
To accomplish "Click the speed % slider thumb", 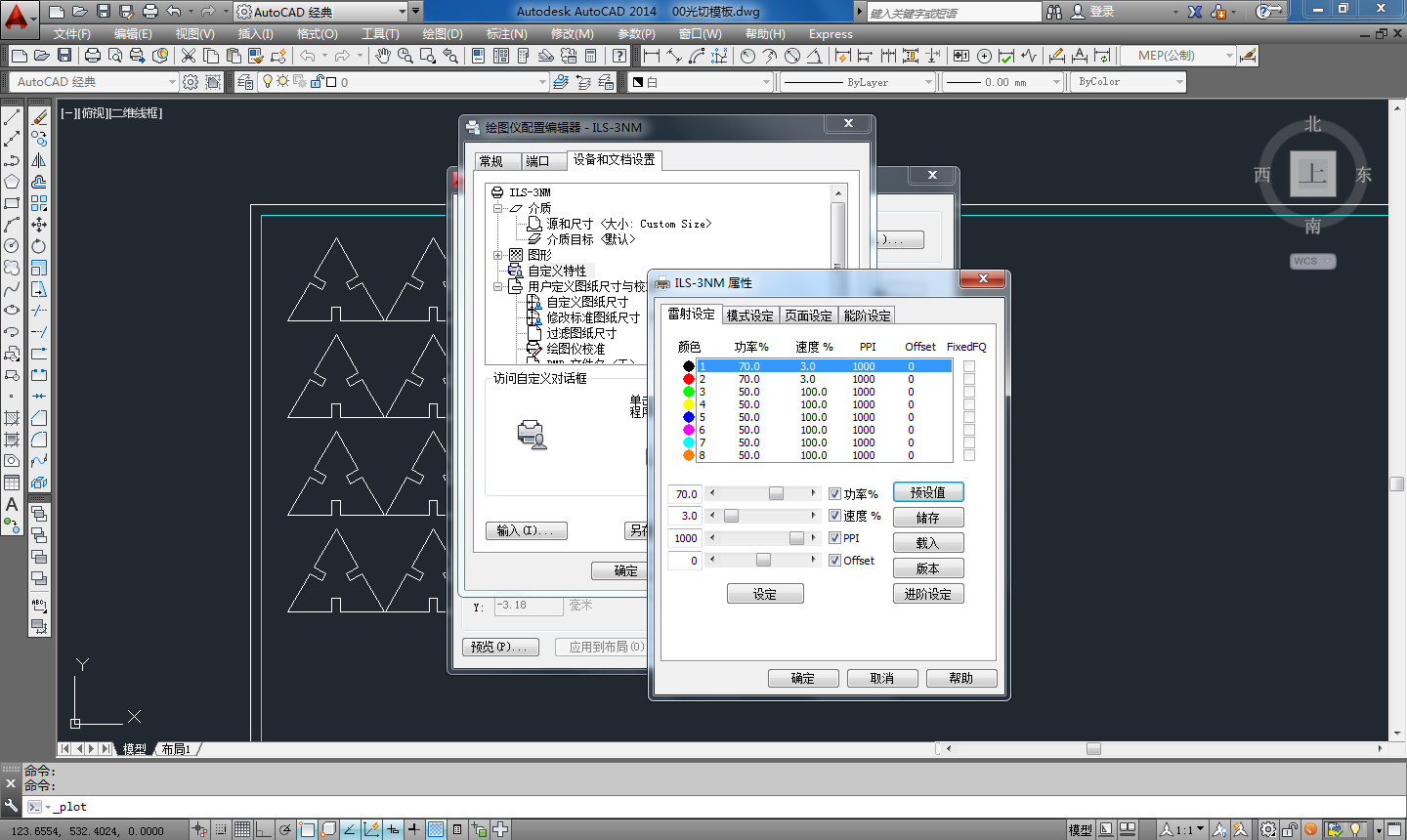I will pyautogui.click(x=731, y=515).
